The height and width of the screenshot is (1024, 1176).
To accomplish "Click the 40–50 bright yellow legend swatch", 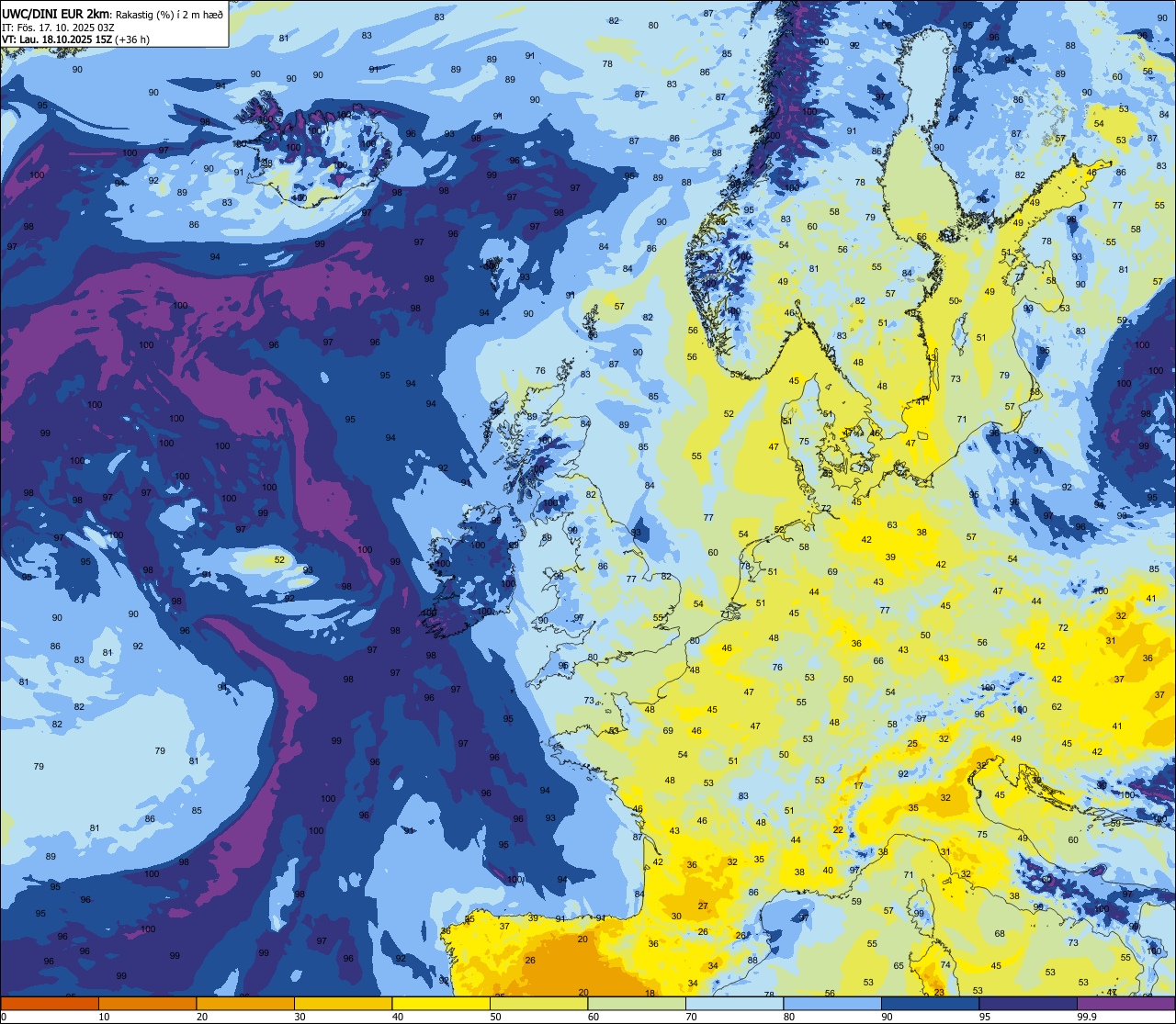I will [x=441, y=1003].
